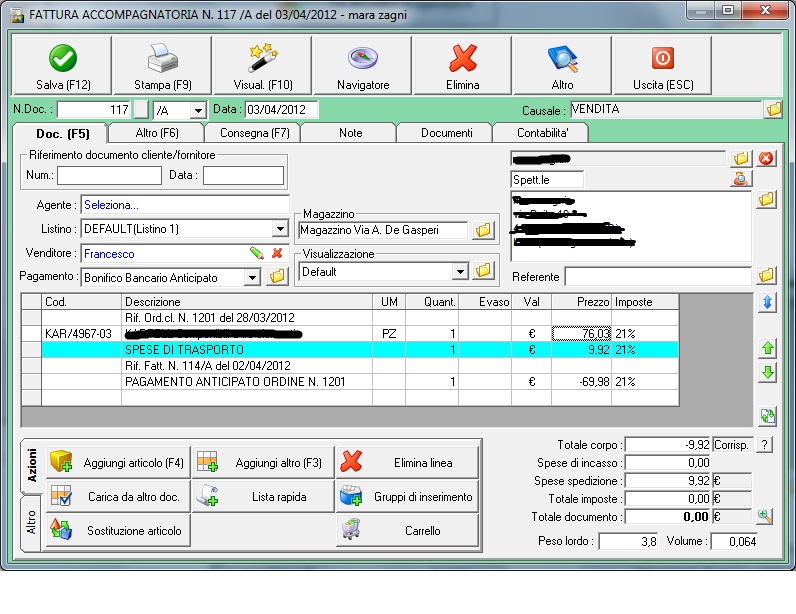Open the Altro magnifier tool
This screenshot has width=796, height=614.
tap(562, 66)
